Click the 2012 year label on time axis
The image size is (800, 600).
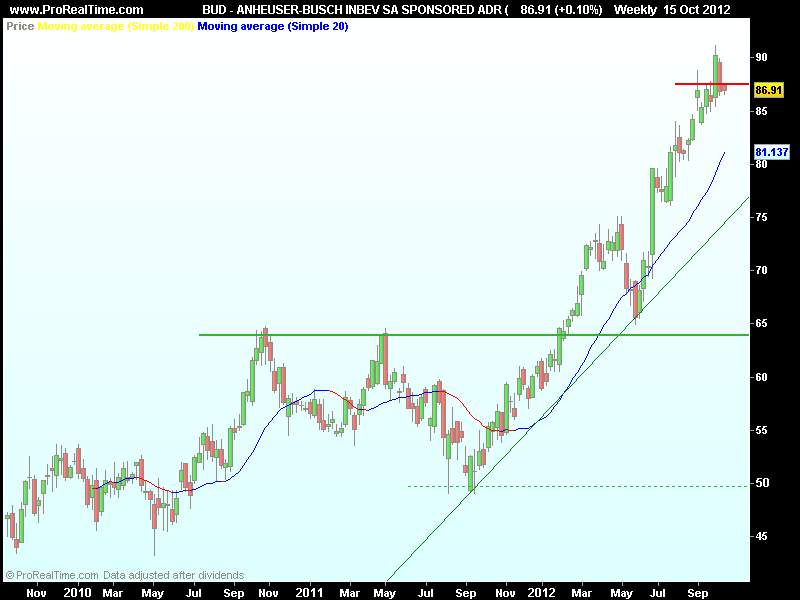(x=541, y=592)
